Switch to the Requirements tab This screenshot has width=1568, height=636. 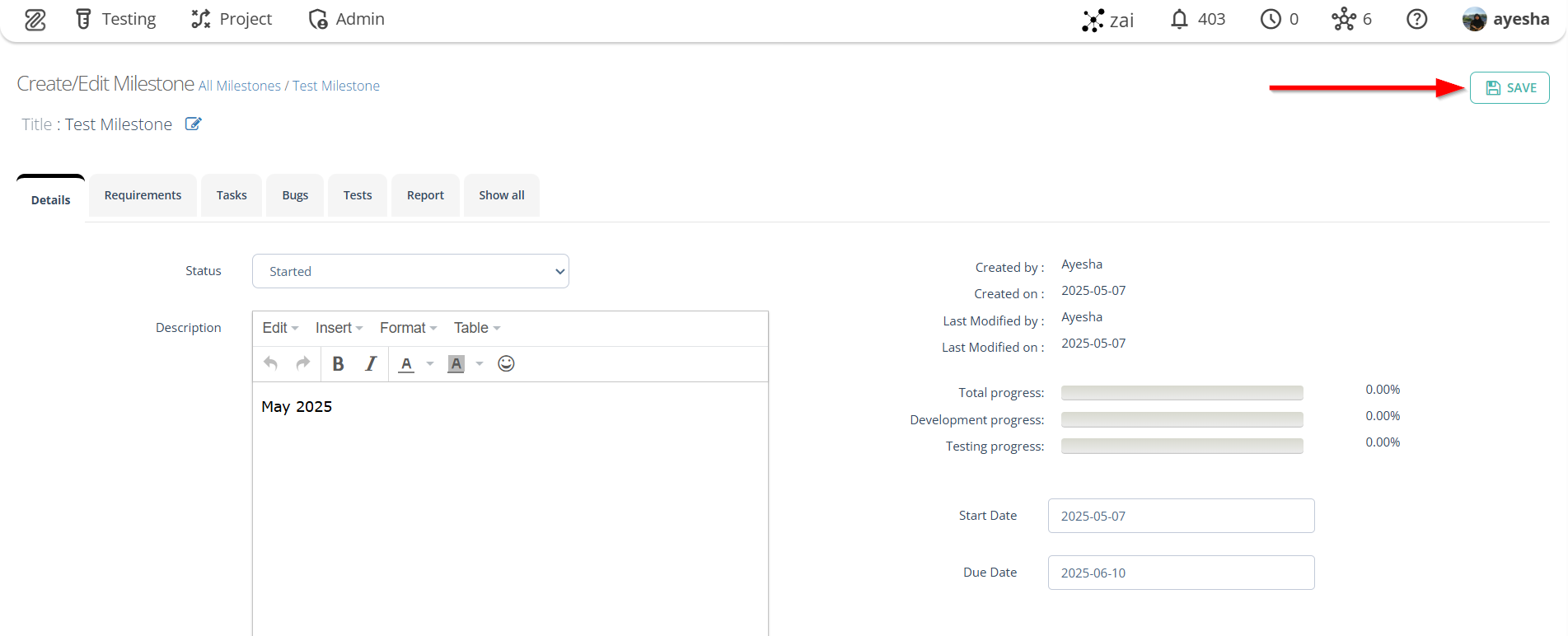pyautogui.click(x=143, y=195)
